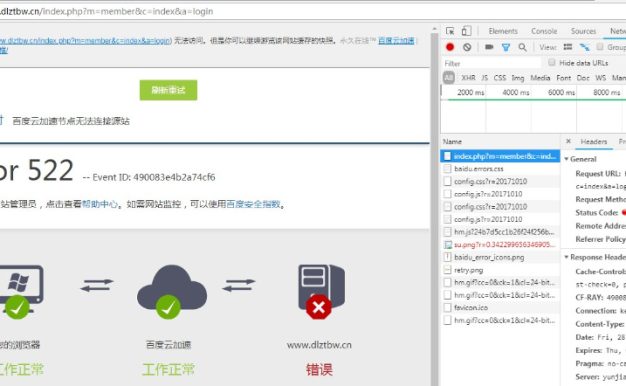This screenshot has width=626, height=386.
Task: Filter requests by JS type
Action: pyautogui.click(x=484, y=78)
